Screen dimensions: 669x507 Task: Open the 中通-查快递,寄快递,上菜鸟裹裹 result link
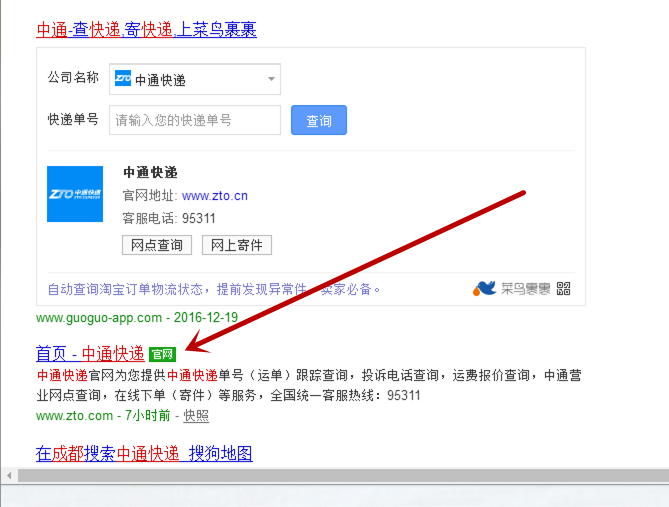tap(146, 29)
